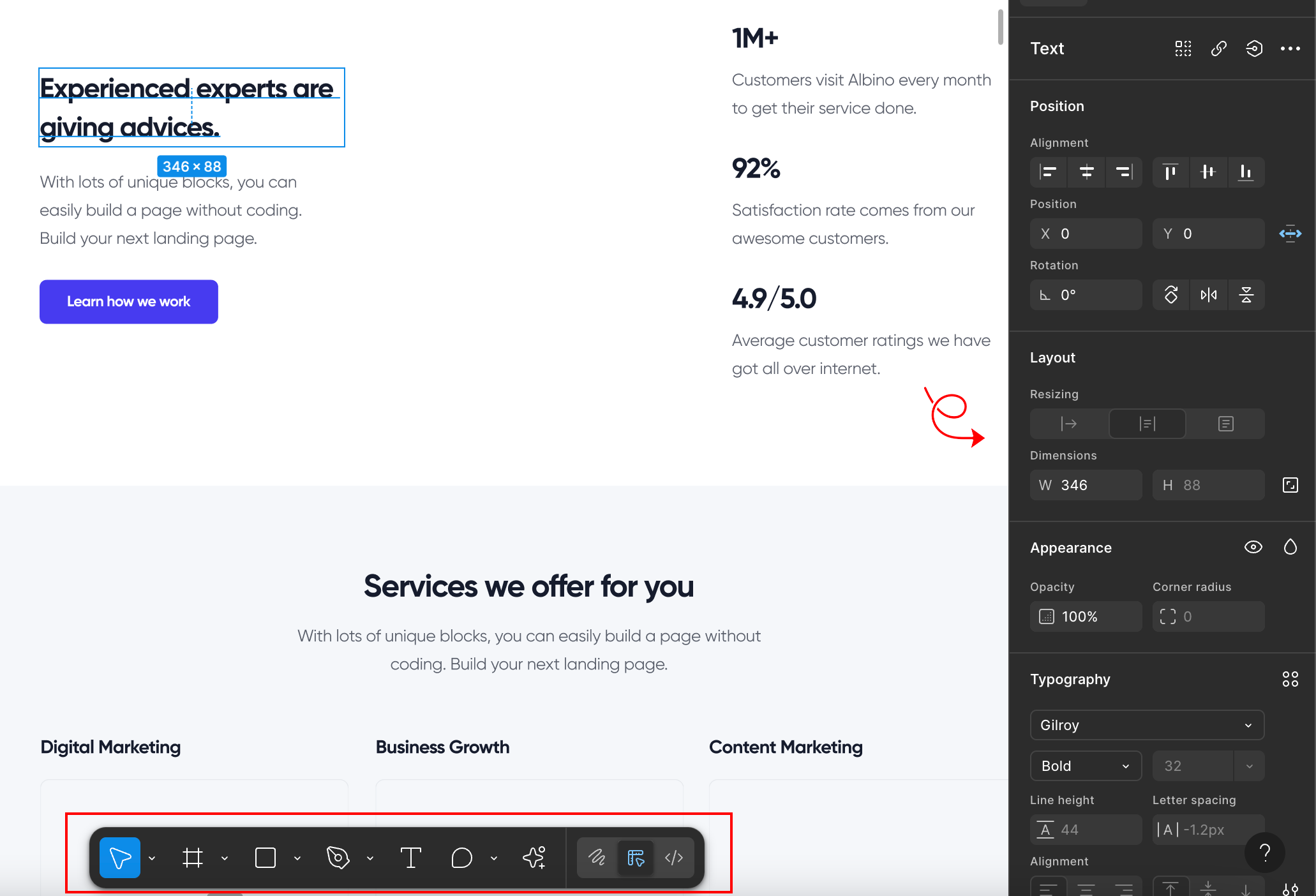The image size is (1316, 896).
Task: Open the AI actions sparkle tool
Action: tap(534, 858)
